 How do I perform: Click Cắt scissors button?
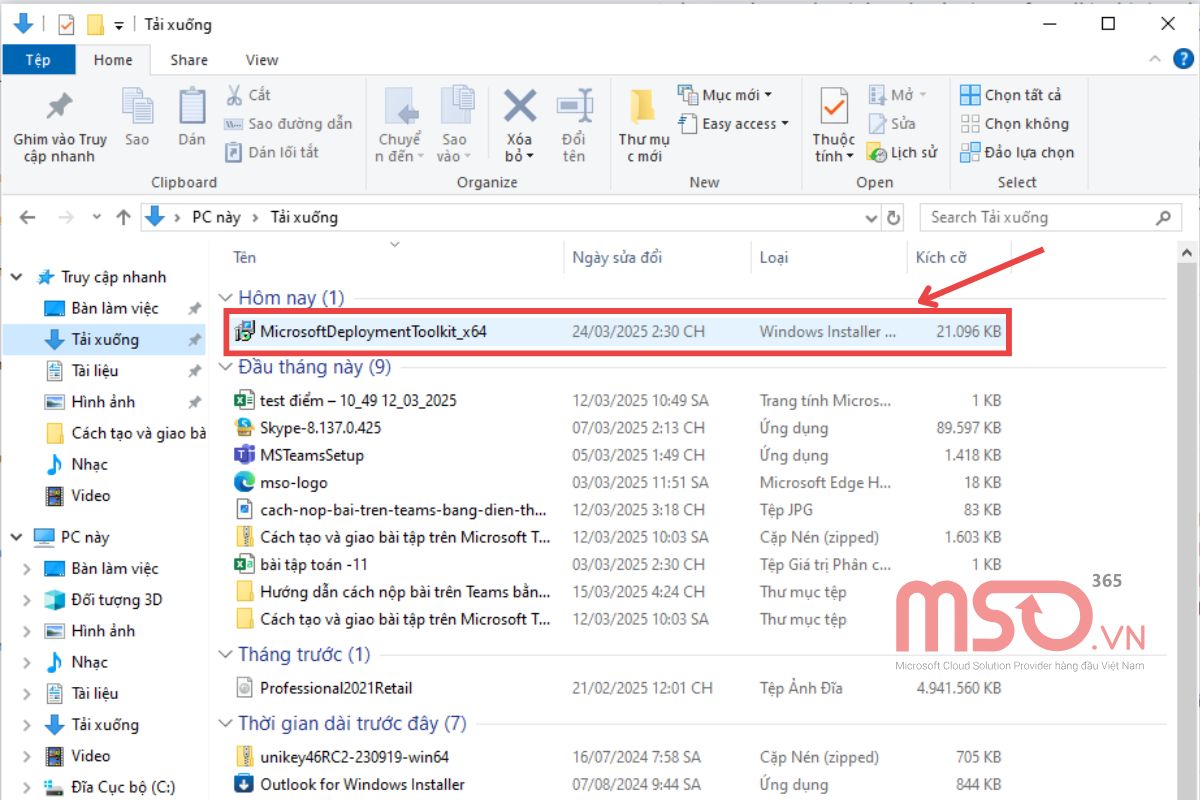[247, 95]
